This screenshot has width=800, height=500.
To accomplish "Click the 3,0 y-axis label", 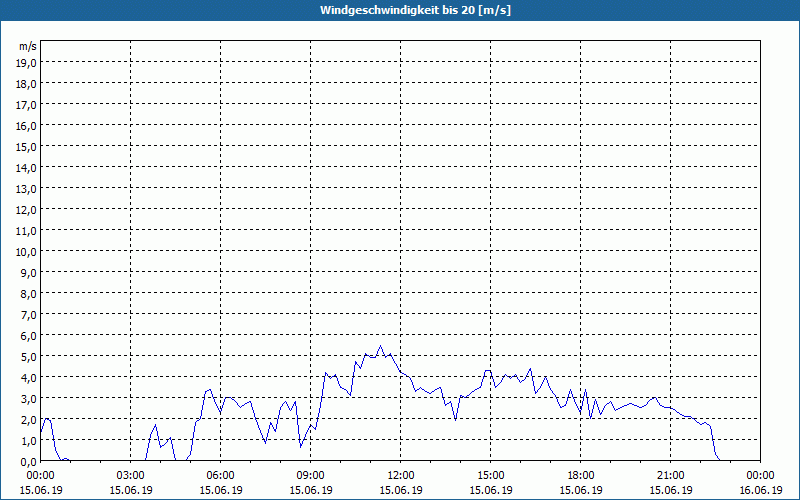I will coord(29,398).
